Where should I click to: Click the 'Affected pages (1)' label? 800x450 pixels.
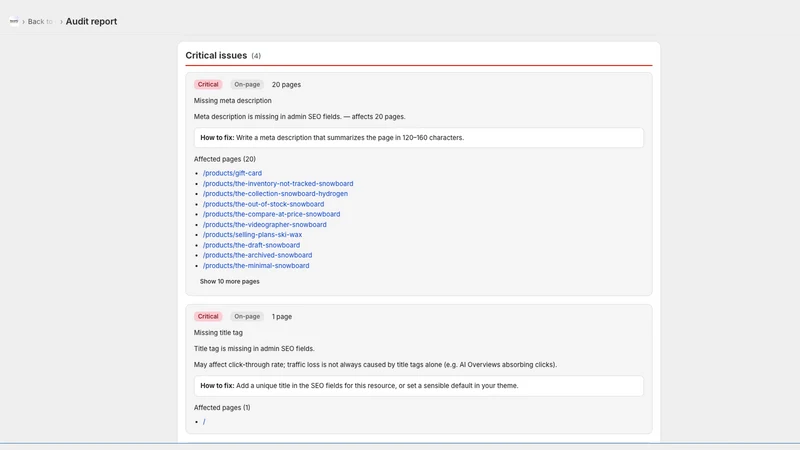(222, 408)
